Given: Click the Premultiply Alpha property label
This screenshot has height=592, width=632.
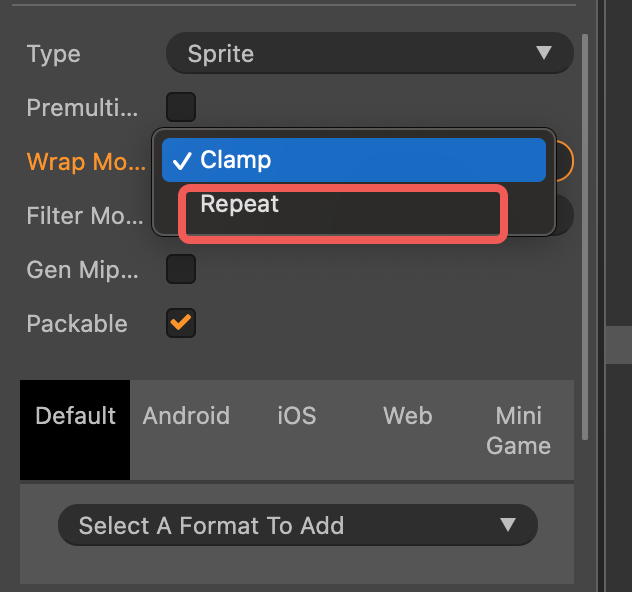Looking at the screenshot, I should pos(82,108).
